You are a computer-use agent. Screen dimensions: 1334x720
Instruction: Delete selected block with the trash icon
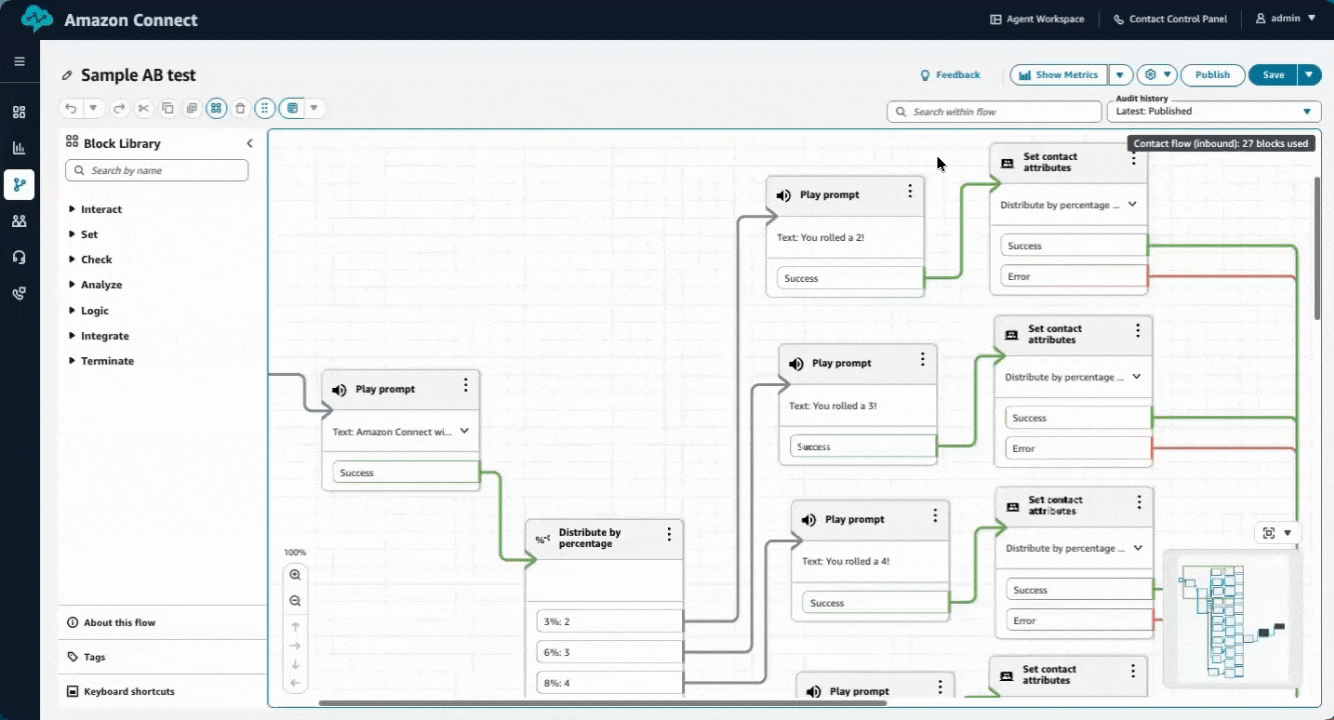240,108
